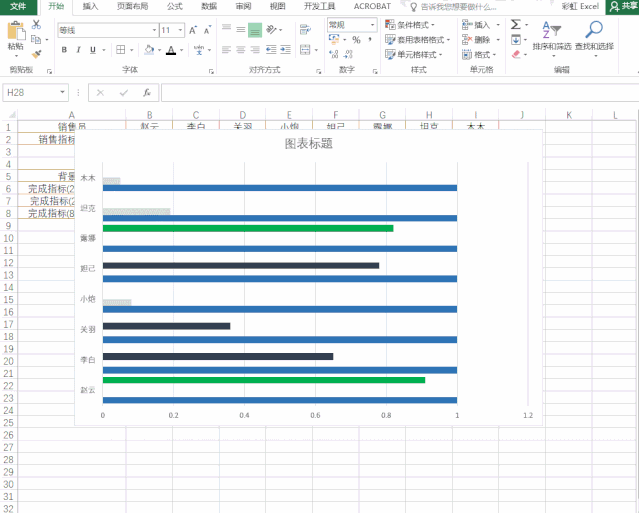Apply the red font color
Screen dimensions: 639x513
pos(171,50)
